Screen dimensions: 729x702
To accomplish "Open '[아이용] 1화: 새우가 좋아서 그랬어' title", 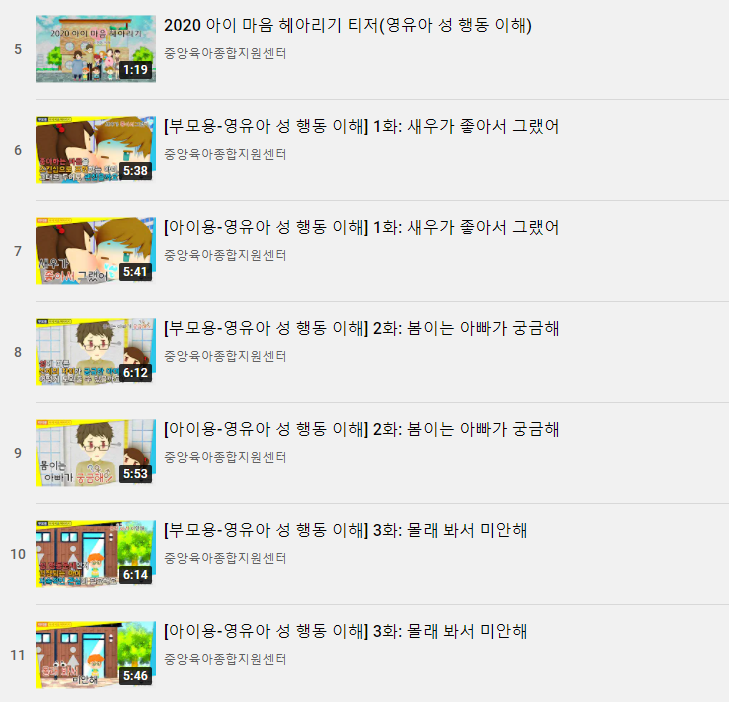I will (x=361, y=227).
